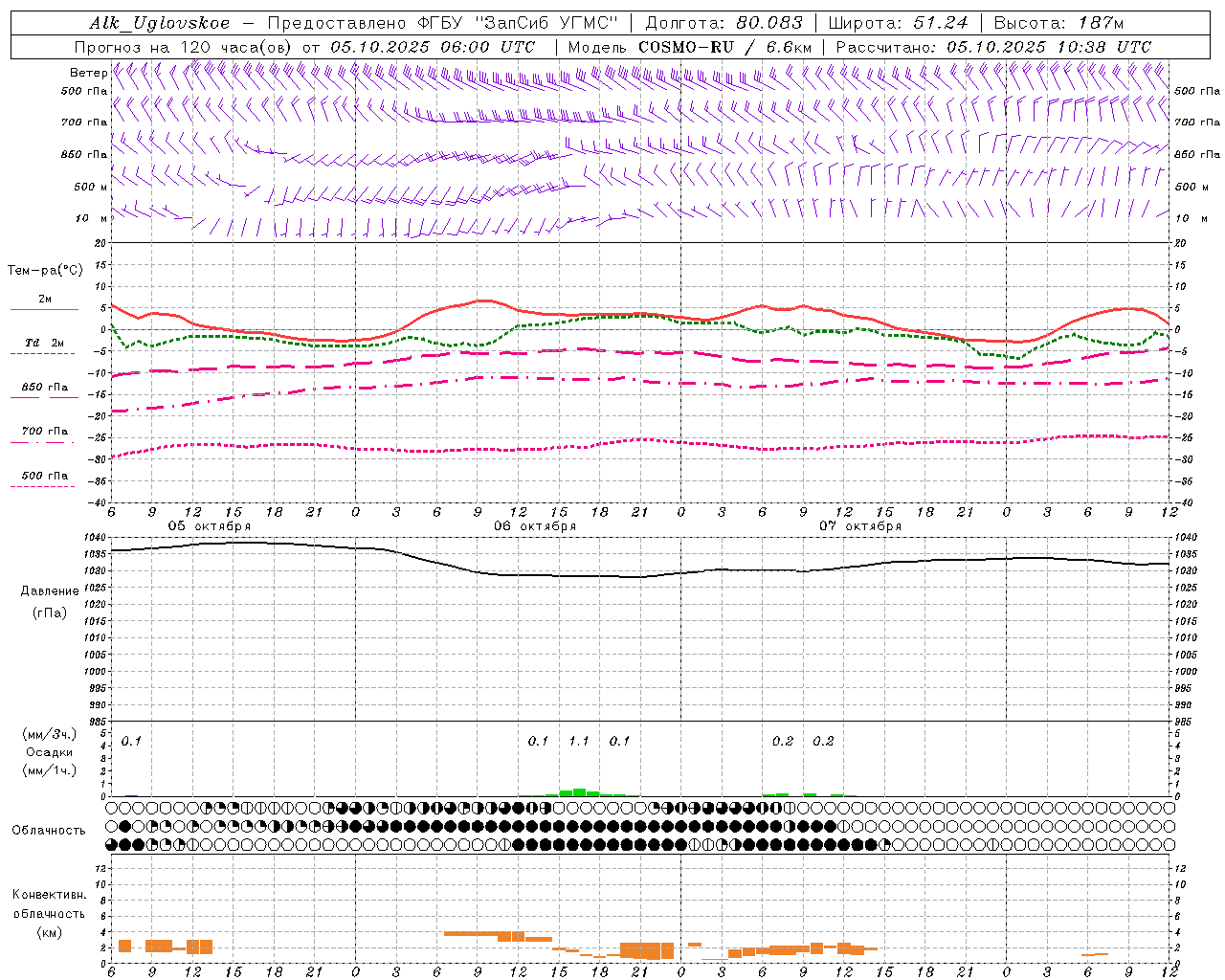Screen dimensions: 1225x980
Task: Click the station name Alk_Uglovskoe in header
Action: click(x=160, y=23)
